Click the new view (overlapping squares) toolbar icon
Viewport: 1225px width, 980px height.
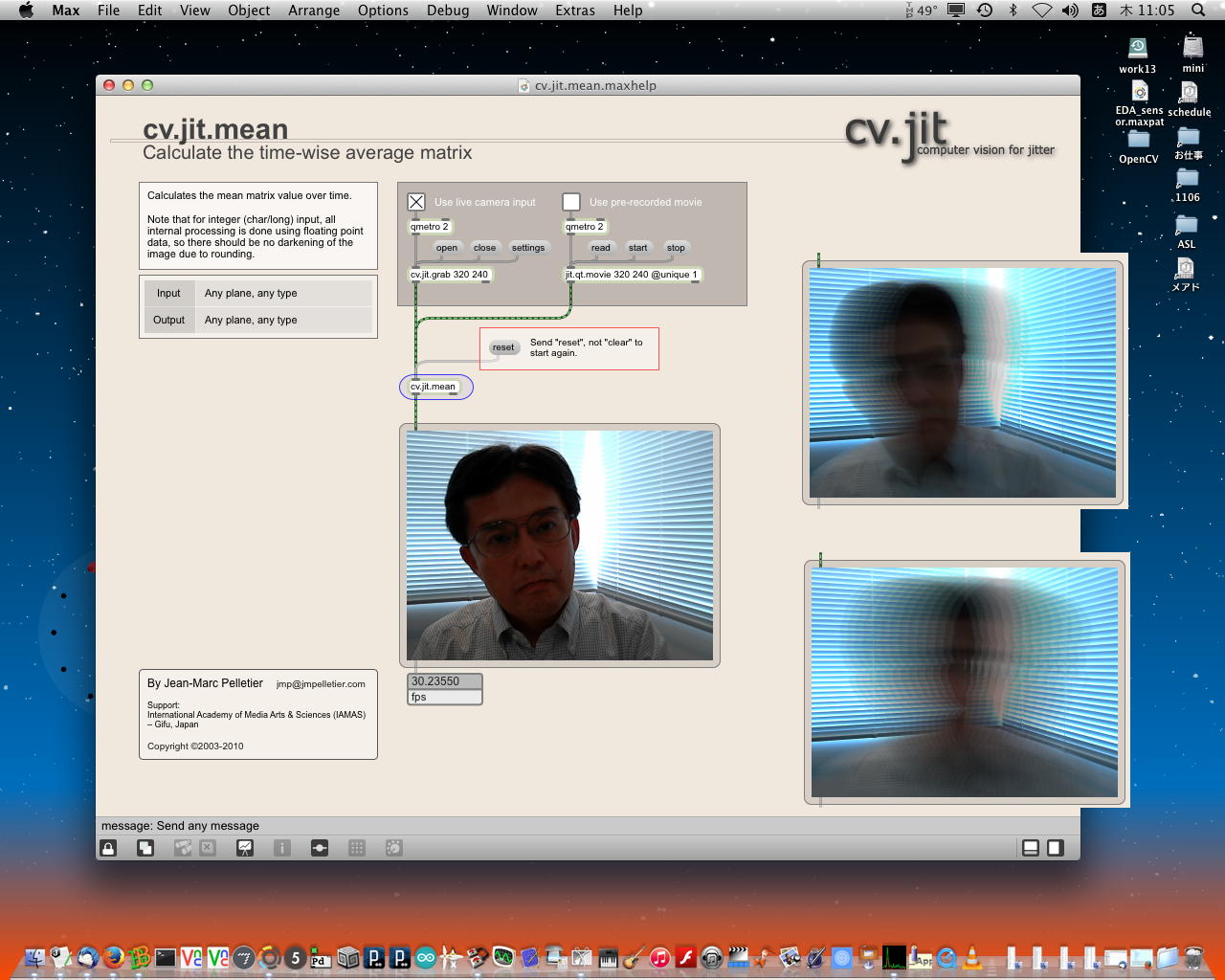[145, 848]
